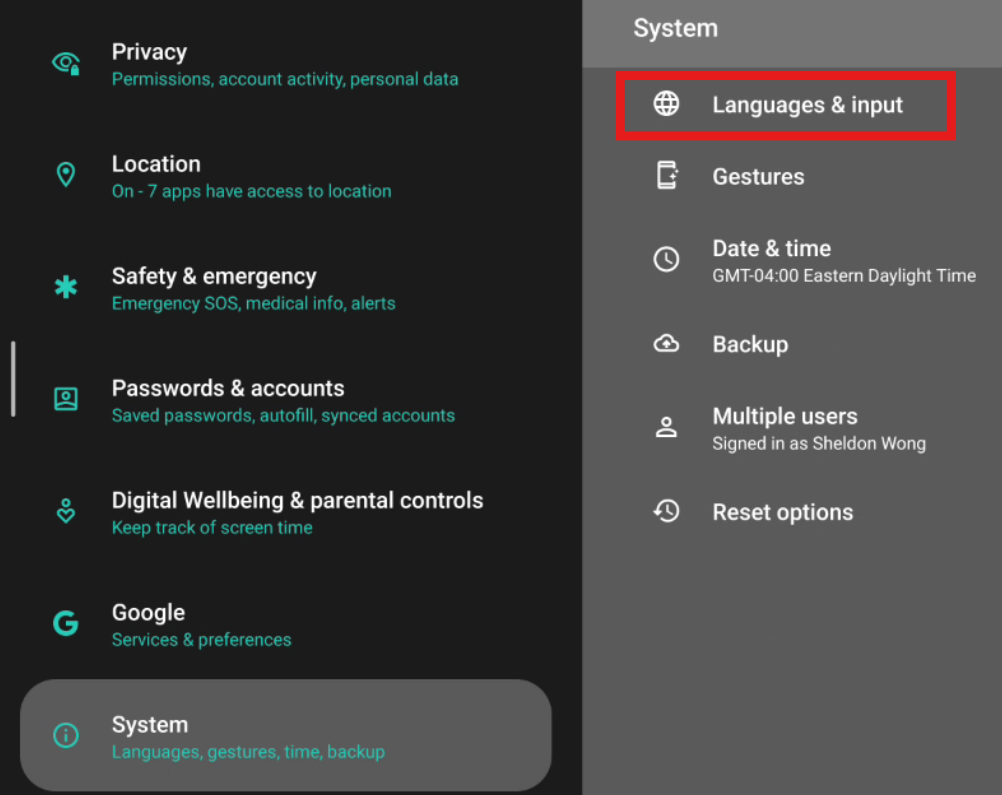Screen dimensions: 1002x795
Task: Click the Date & time clock icon
Action: (667, 259)
